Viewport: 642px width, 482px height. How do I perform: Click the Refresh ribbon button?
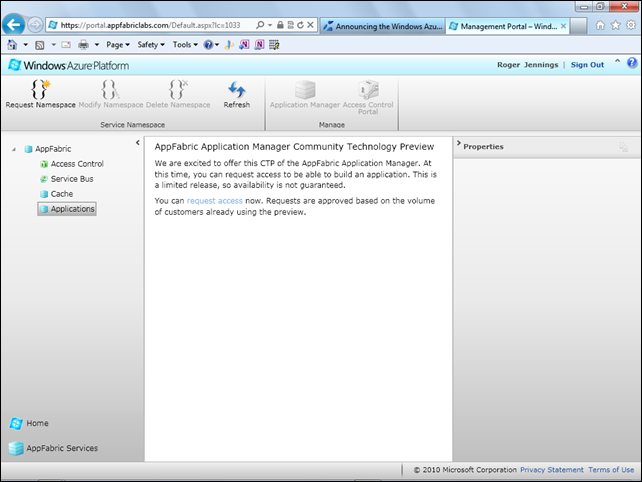pos(237,94)
